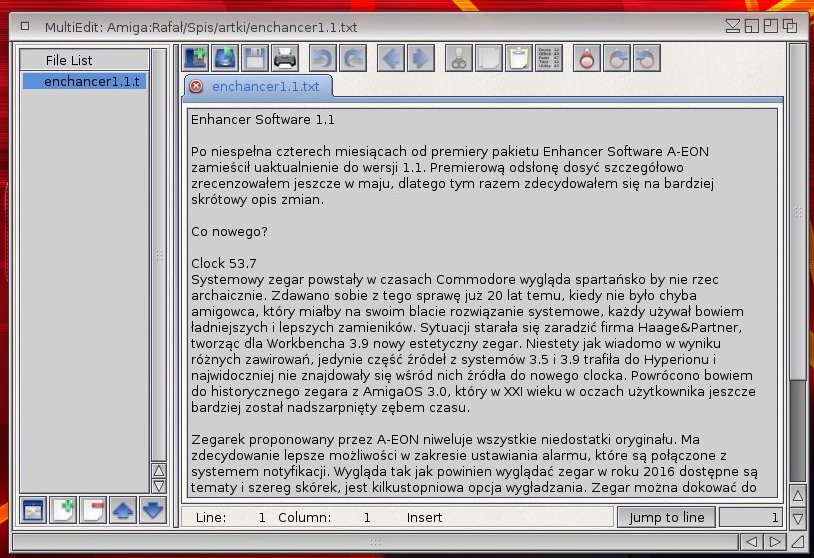
Task: Click the window depth gadget in title bar
Action: [790, 26]
